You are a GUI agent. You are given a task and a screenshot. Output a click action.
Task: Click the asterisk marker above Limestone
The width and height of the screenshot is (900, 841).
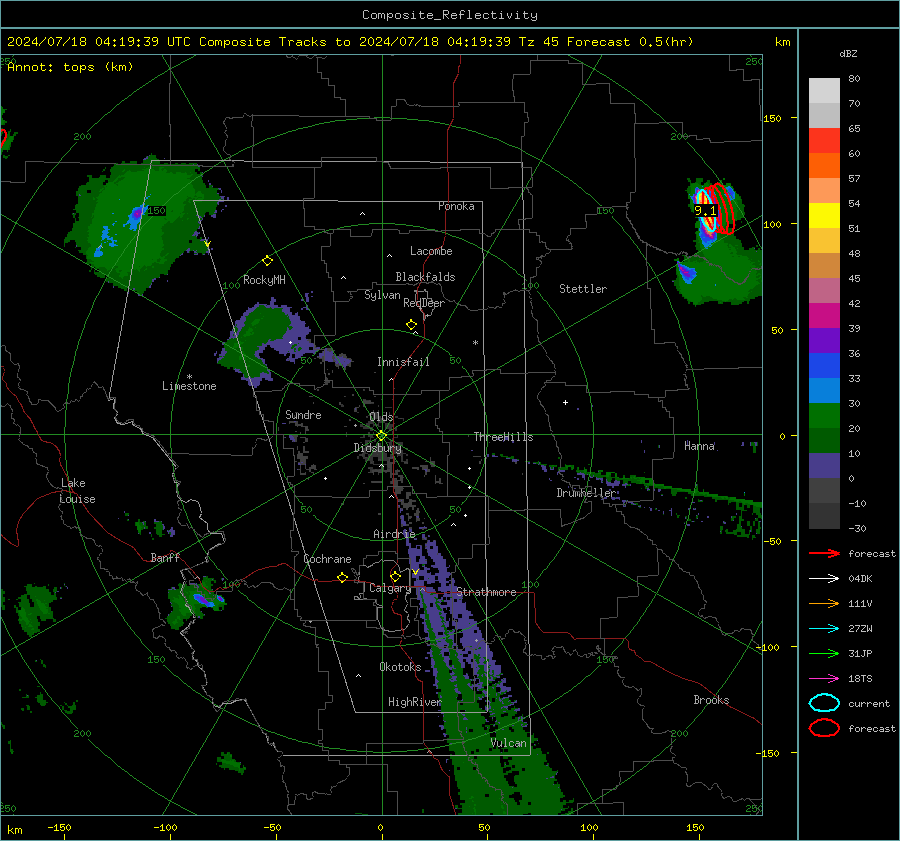click(189, 377)
